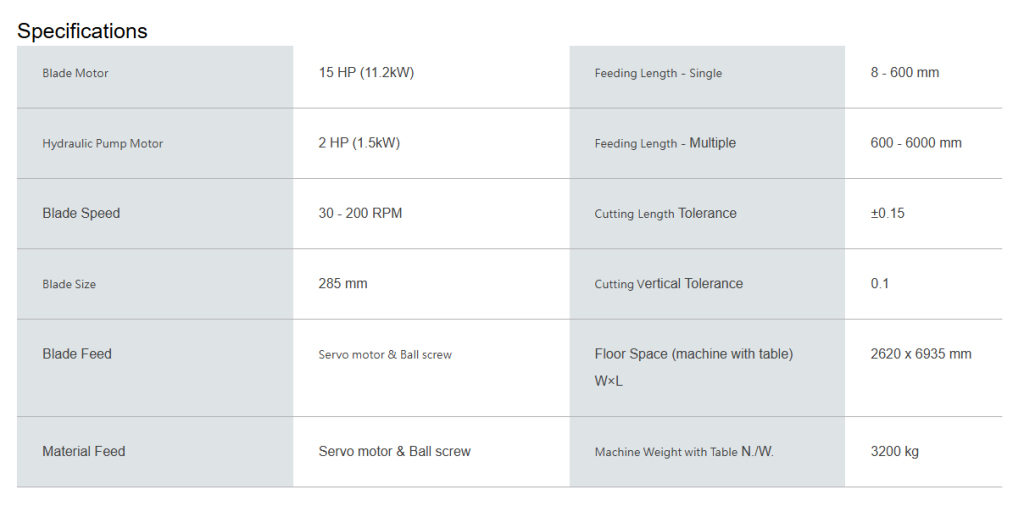
Task: Select Cutting Length Tolerance label
Action: click(665, 214)
